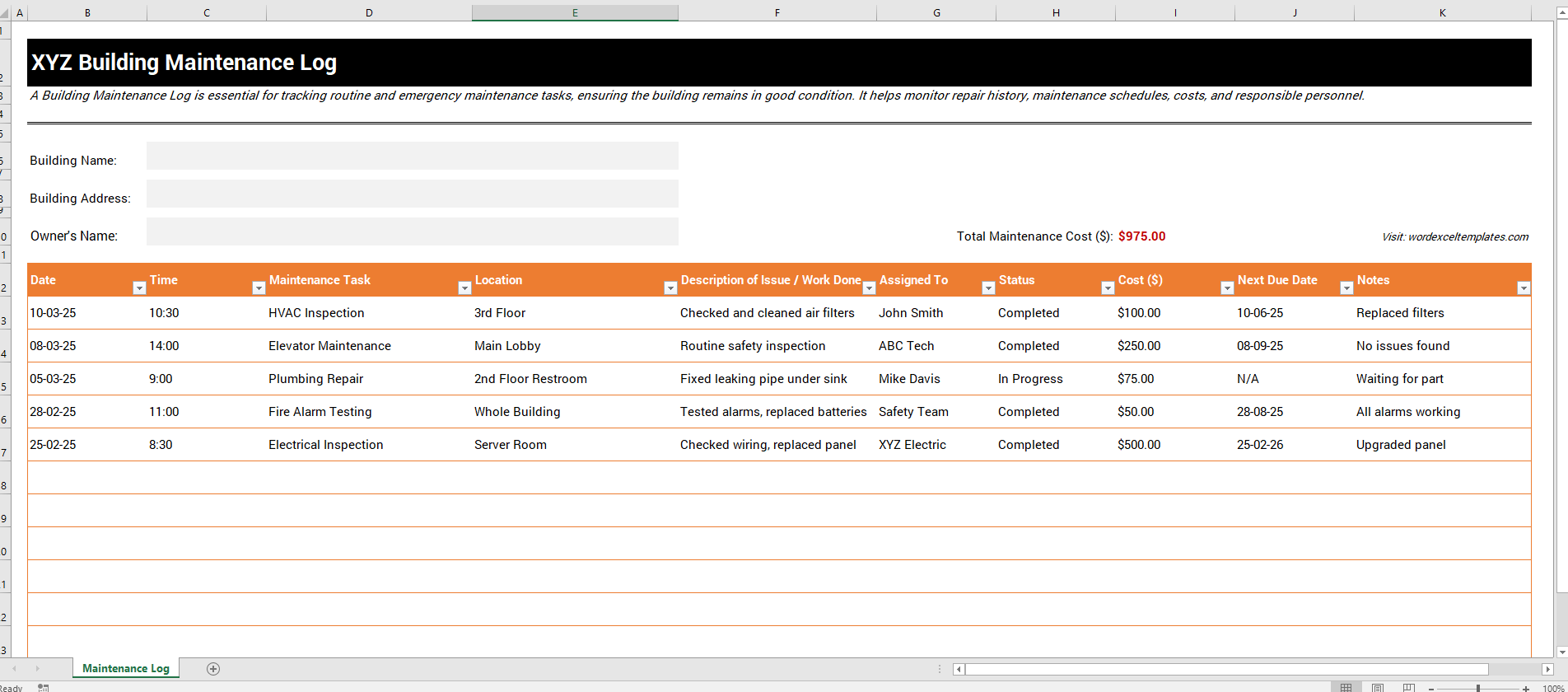Open the Status column filter dropdown
Image resolution: width=1568 pixels, height=692 pixels.
[1108, 288]
